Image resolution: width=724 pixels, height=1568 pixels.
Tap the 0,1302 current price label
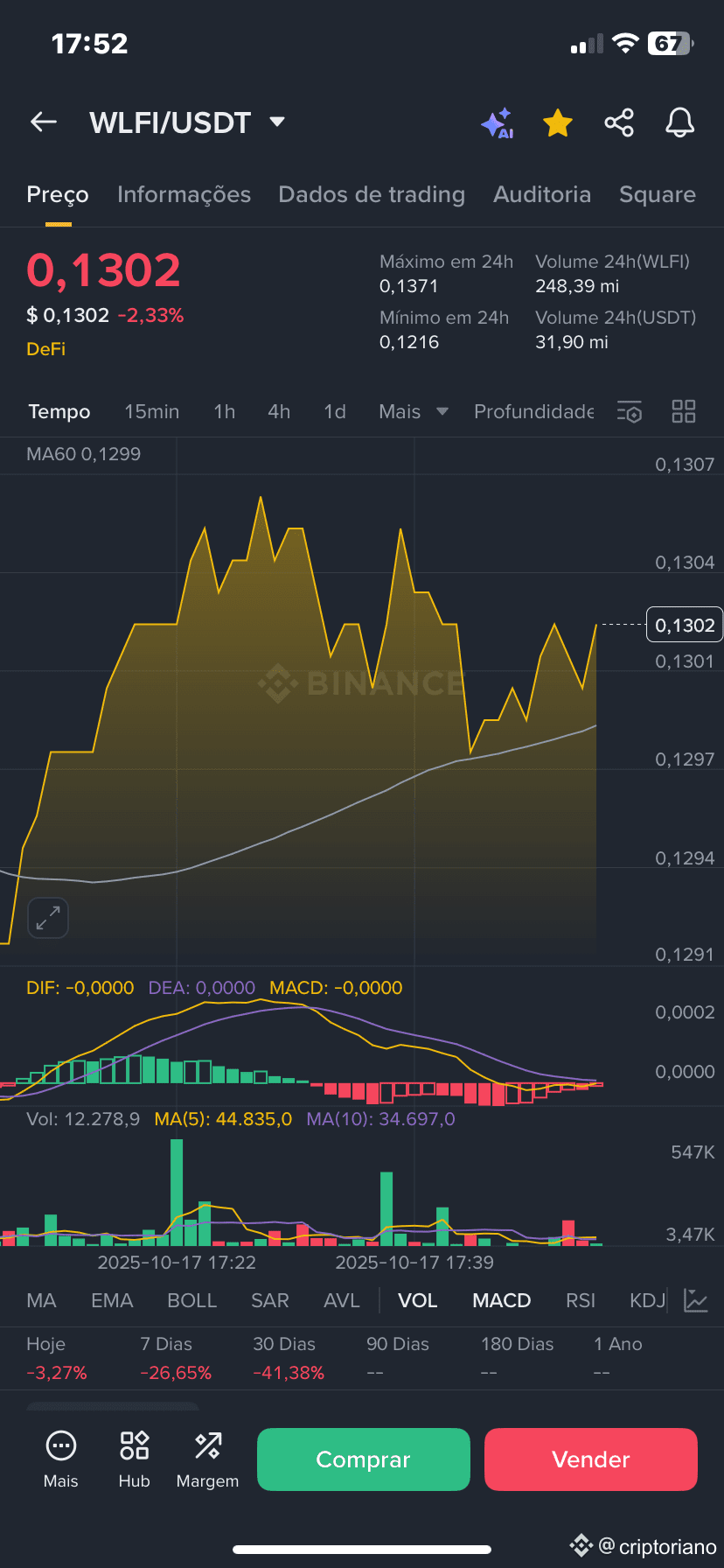[x=685, y=625]
